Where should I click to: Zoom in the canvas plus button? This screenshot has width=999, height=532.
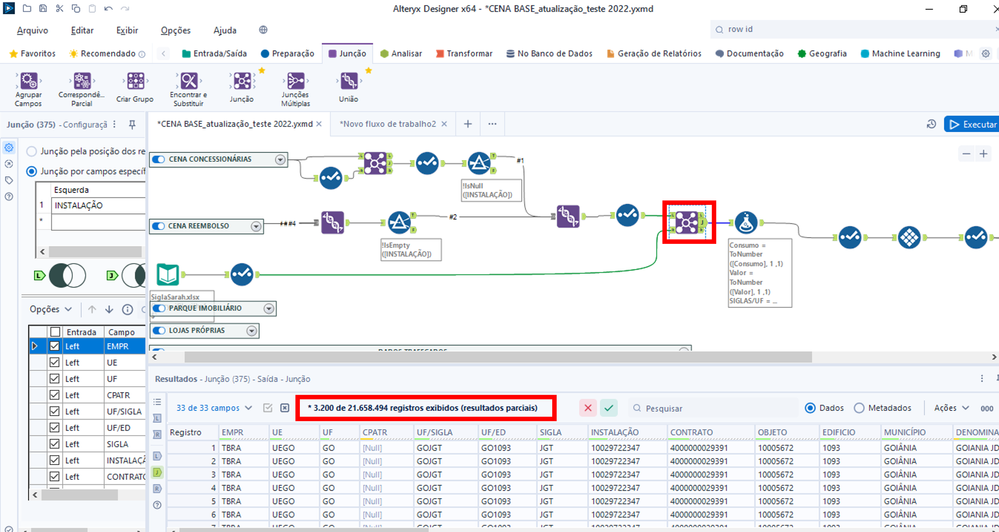[x=984, y=154]
